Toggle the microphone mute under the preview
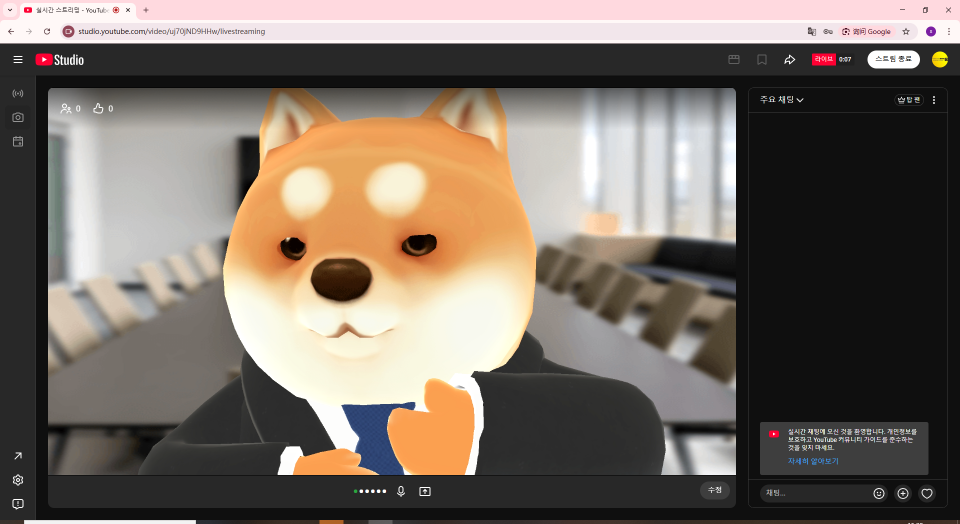Viewport: 960px width, 524px height. click(401, 491)
